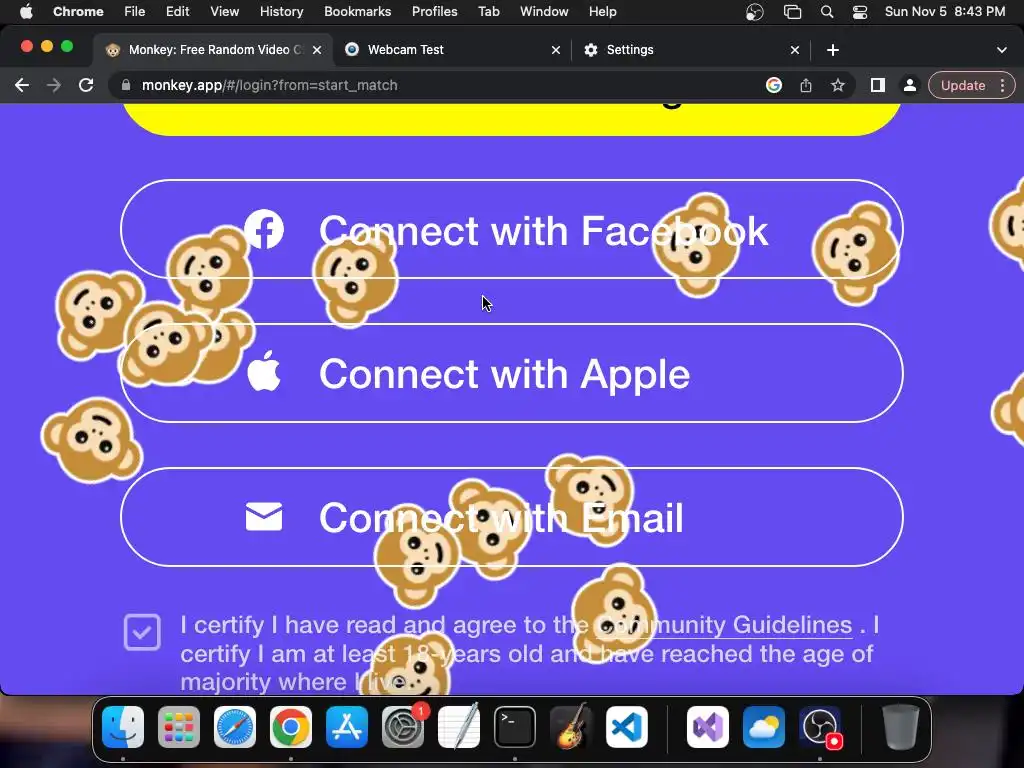
Task: Open TextEdit from the Dock
Action: coord(458,727)
